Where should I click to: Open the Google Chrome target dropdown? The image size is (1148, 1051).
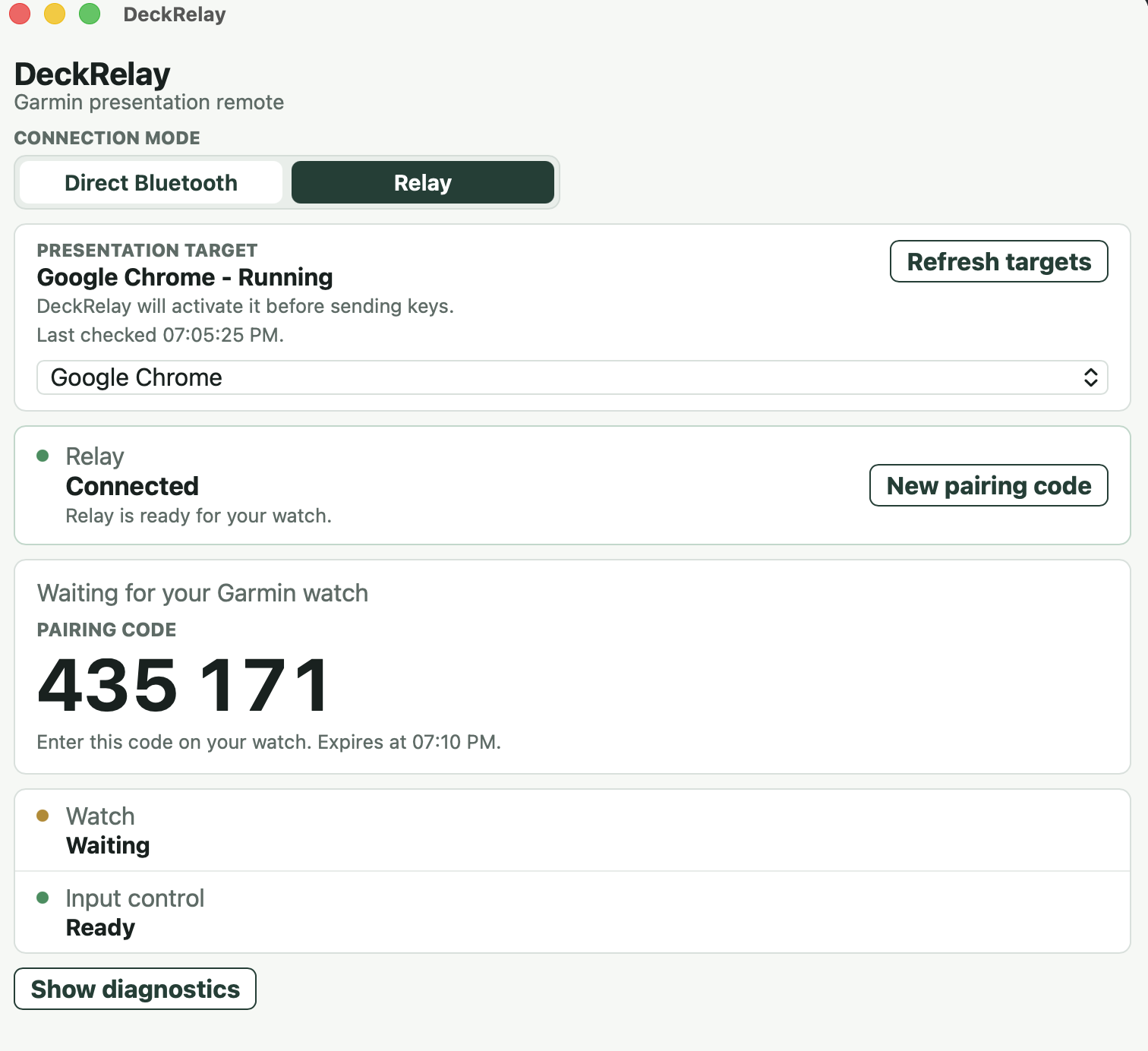(572, 377)
